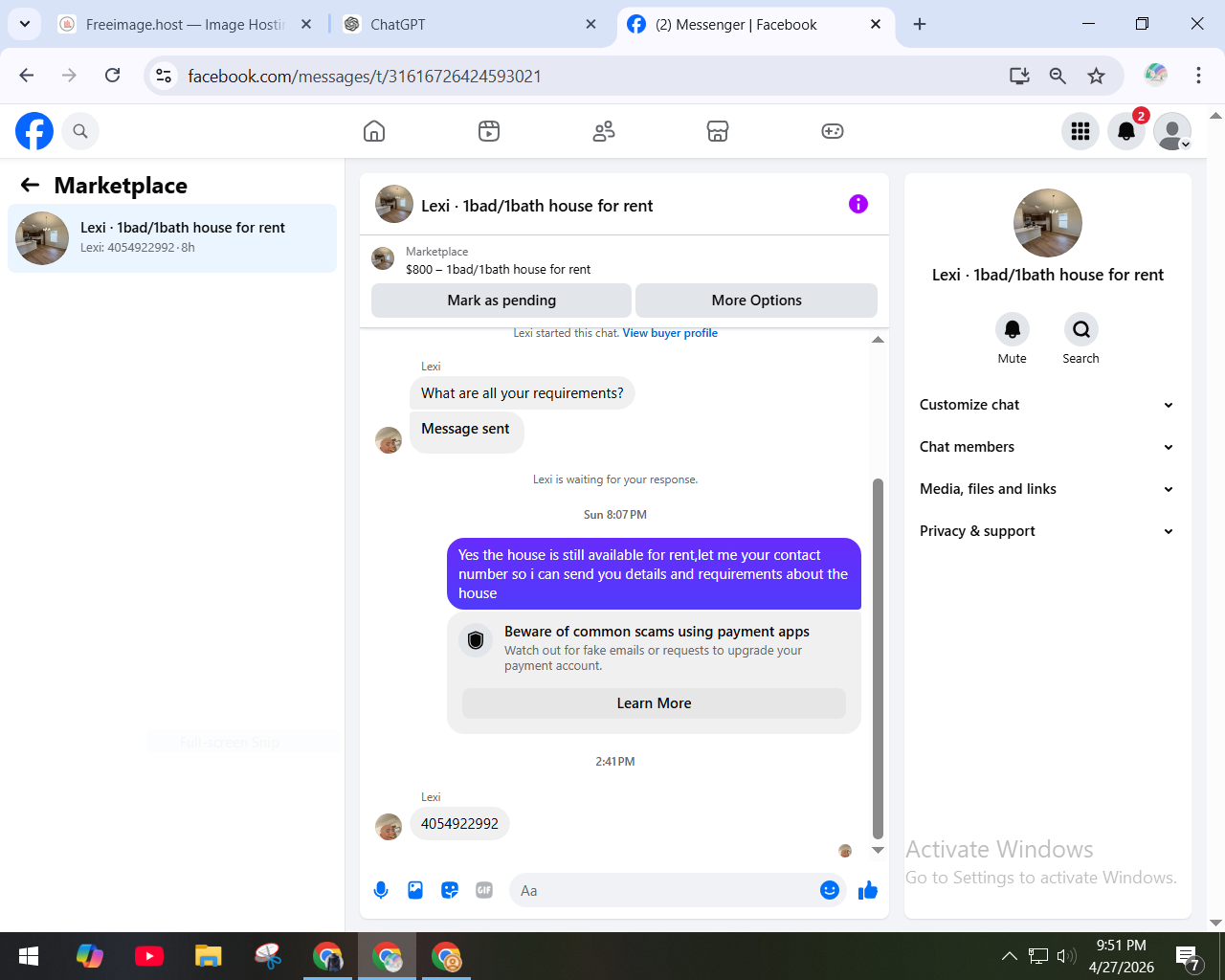Open the Snipping Tool taskbar icon
Image resolution: width=1225 pixels, height=980 pixels.
[268, 956]
